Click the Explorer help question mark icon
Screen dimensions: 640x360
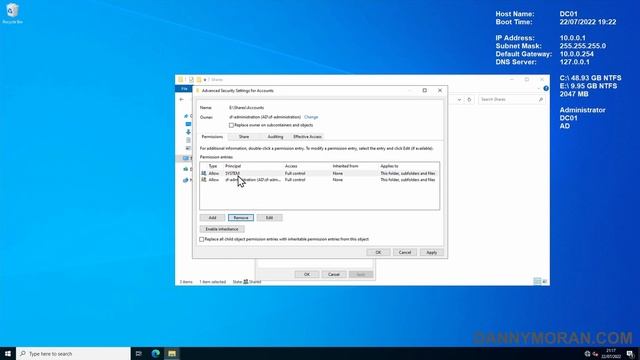pos(546,88)
